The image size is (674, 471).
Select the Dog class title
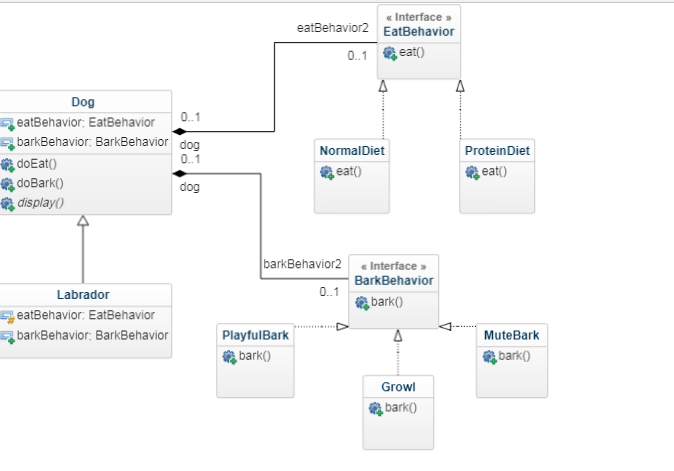point(83,102)
